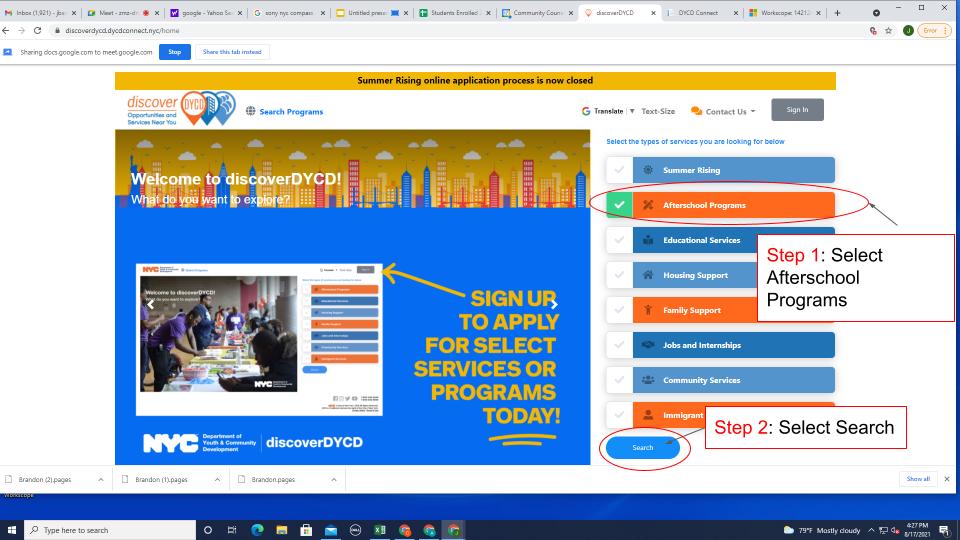
Task: Open the Windows Start menu
Action: pyautogui.click(x=11, y=530)
